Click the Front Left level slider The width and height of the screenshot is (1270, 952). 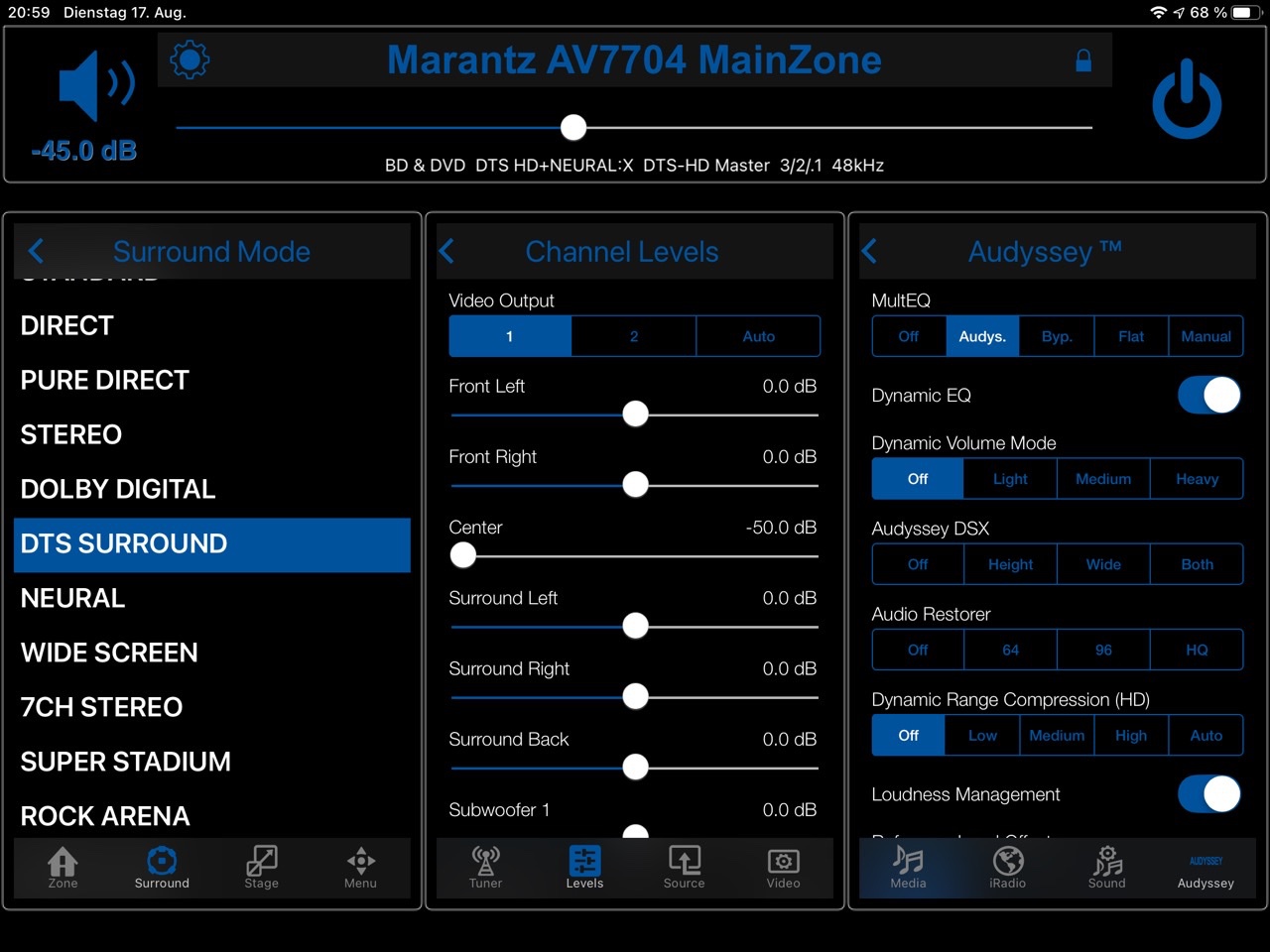[x=634, y=415]
